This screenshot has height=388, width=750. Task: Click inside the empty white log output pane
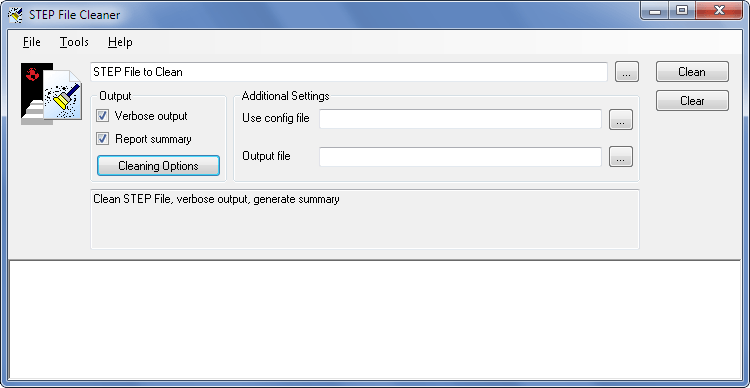[x=375, y=321]
